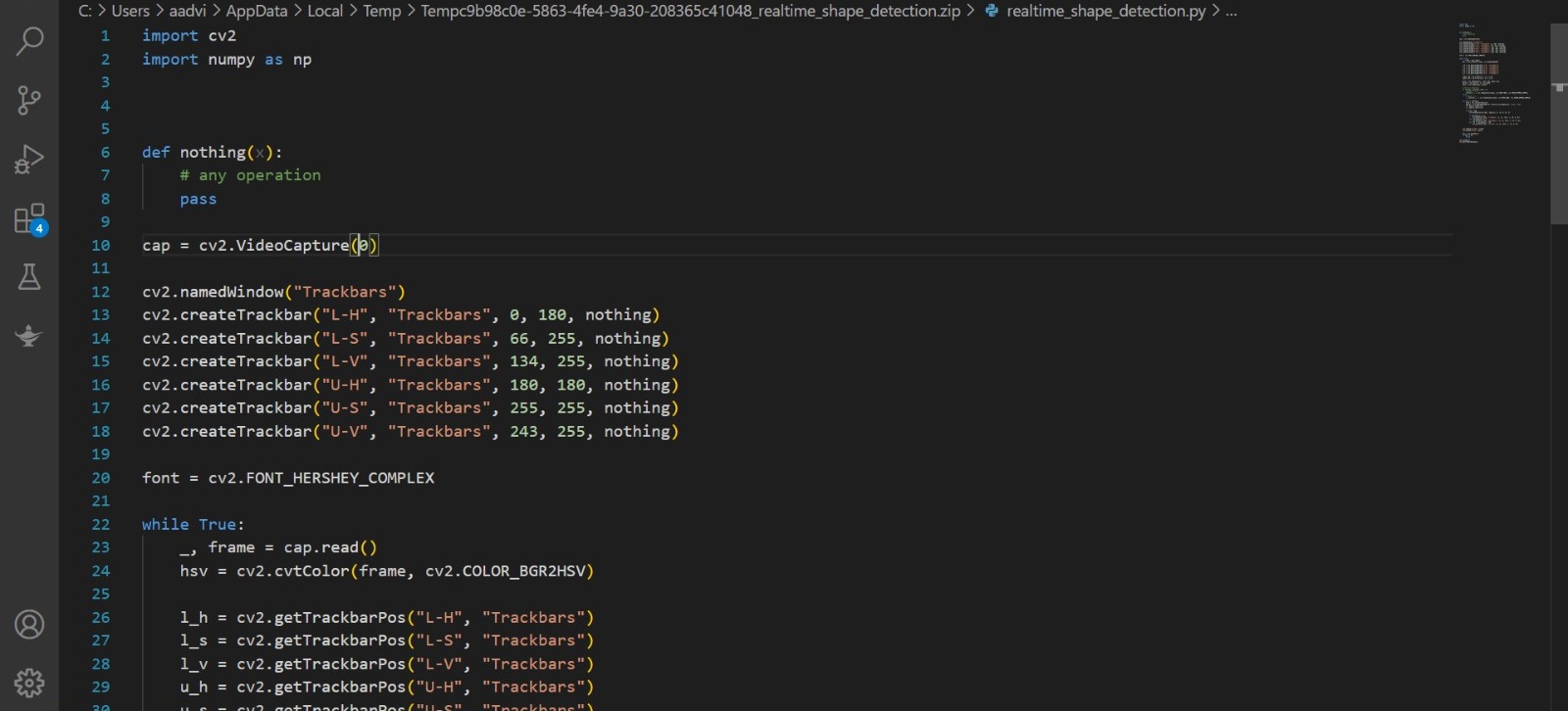The image size is (1568, 711).
Task: Click the 'while True:' statement
Action: click(193, 524)
